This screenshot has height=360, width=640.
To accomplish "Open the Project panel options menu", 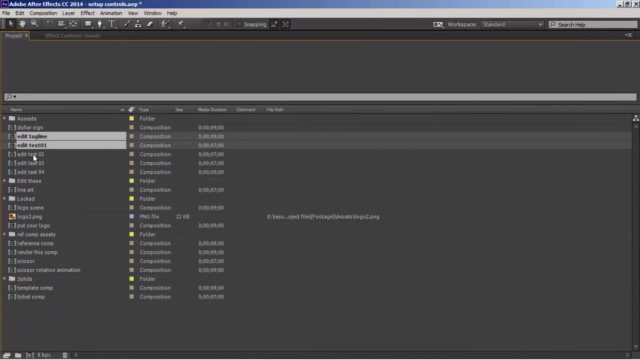I will (628, 35).
